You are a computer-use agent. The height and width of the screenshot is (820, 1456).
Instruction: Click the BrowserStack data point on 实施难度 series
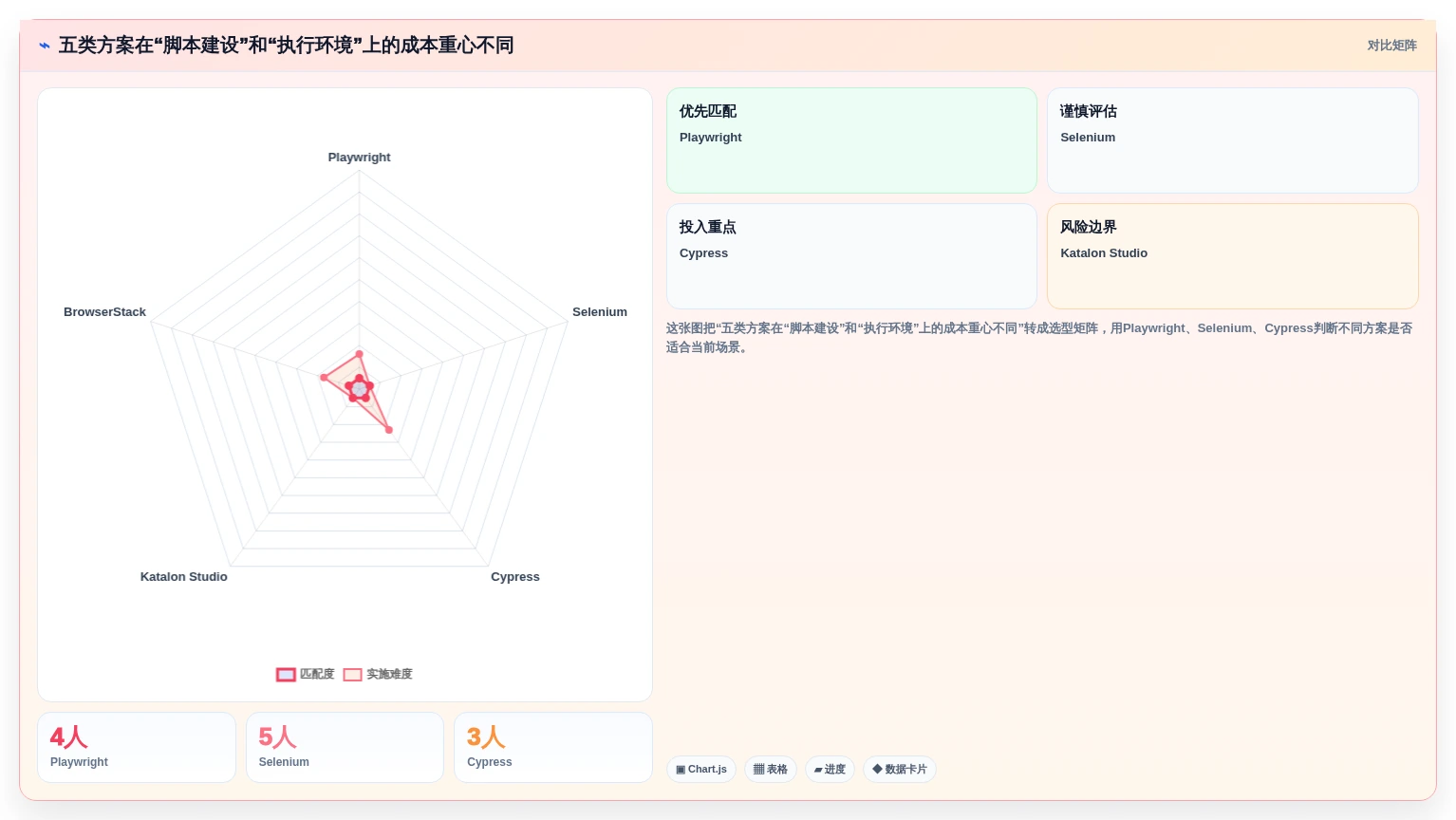tap(324, 378)
